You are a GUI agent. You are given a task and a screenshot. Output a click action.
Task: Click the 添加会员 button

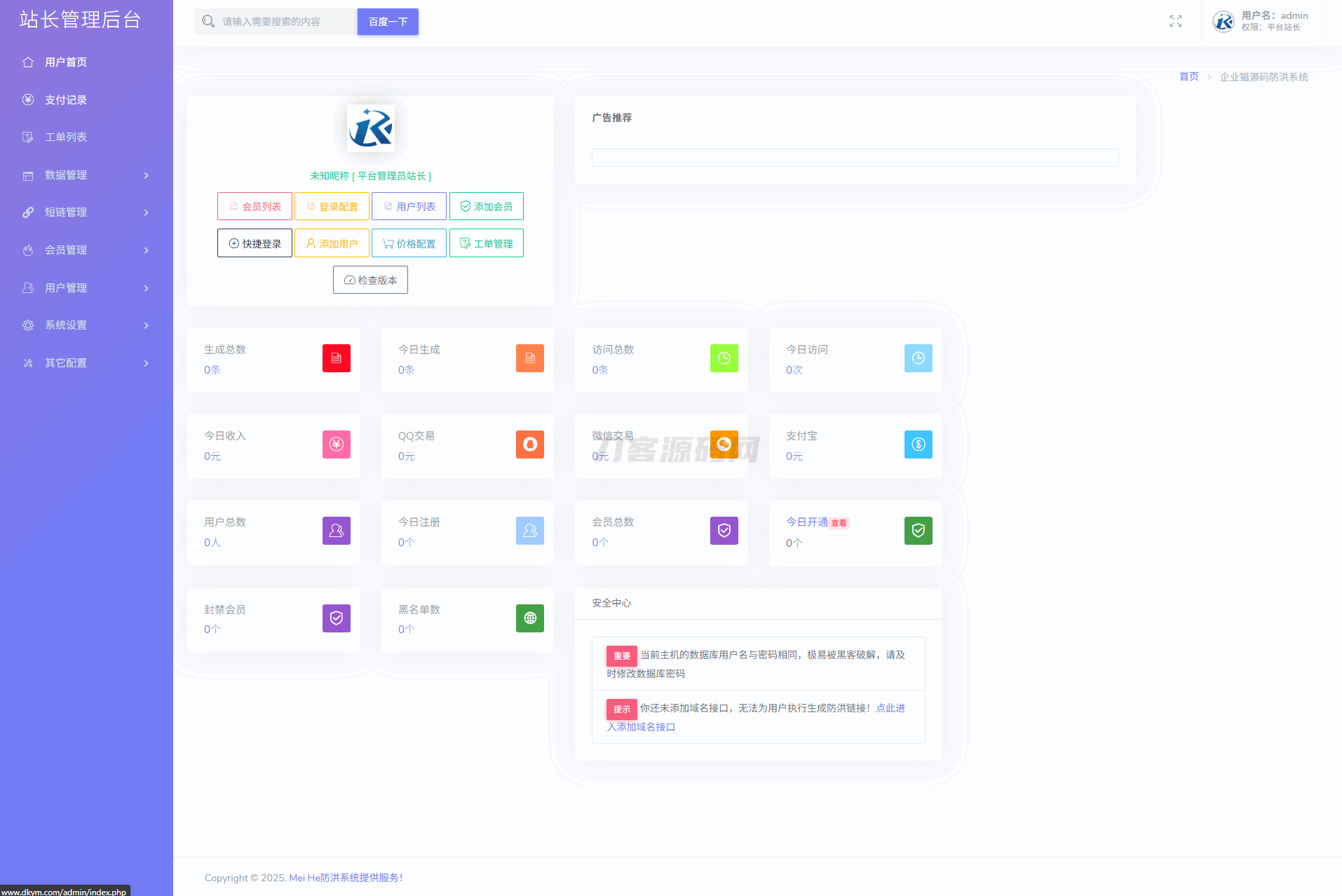(486, 207)
